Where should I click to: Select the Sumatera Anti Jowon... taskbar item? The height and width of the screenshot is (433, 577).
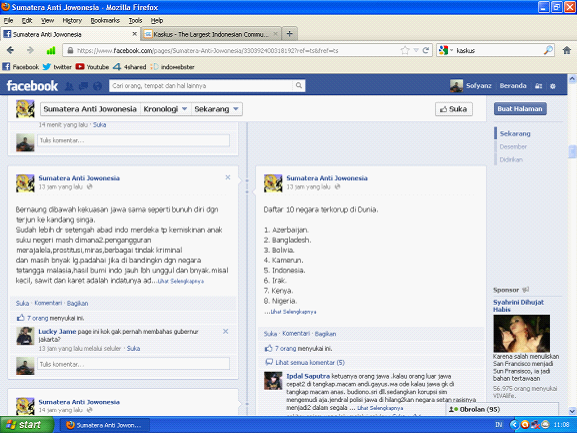105,425
